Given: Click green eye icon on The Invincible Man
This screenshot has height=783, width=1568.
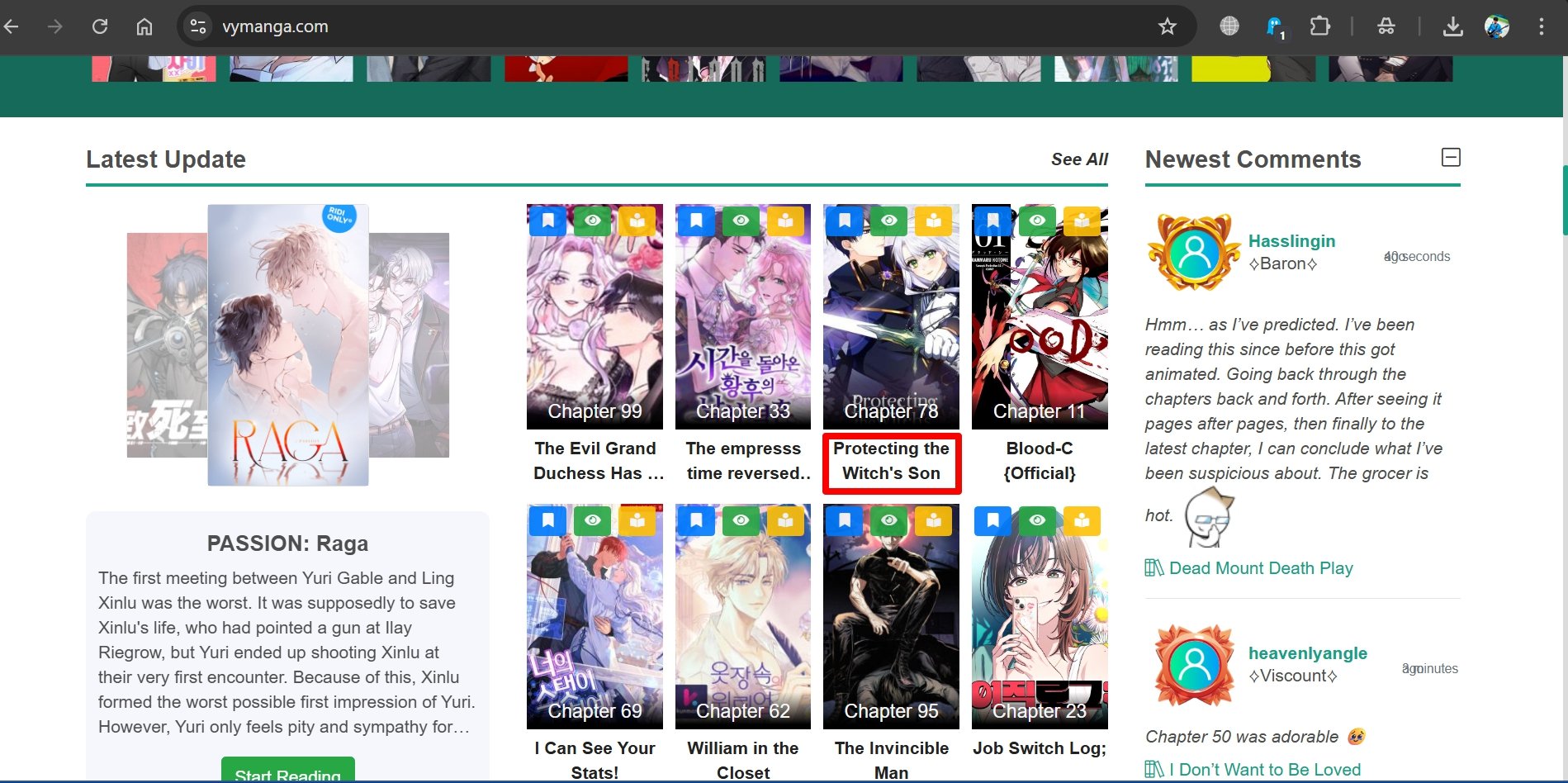Looking at the screenshot, I should pos(888,520).
